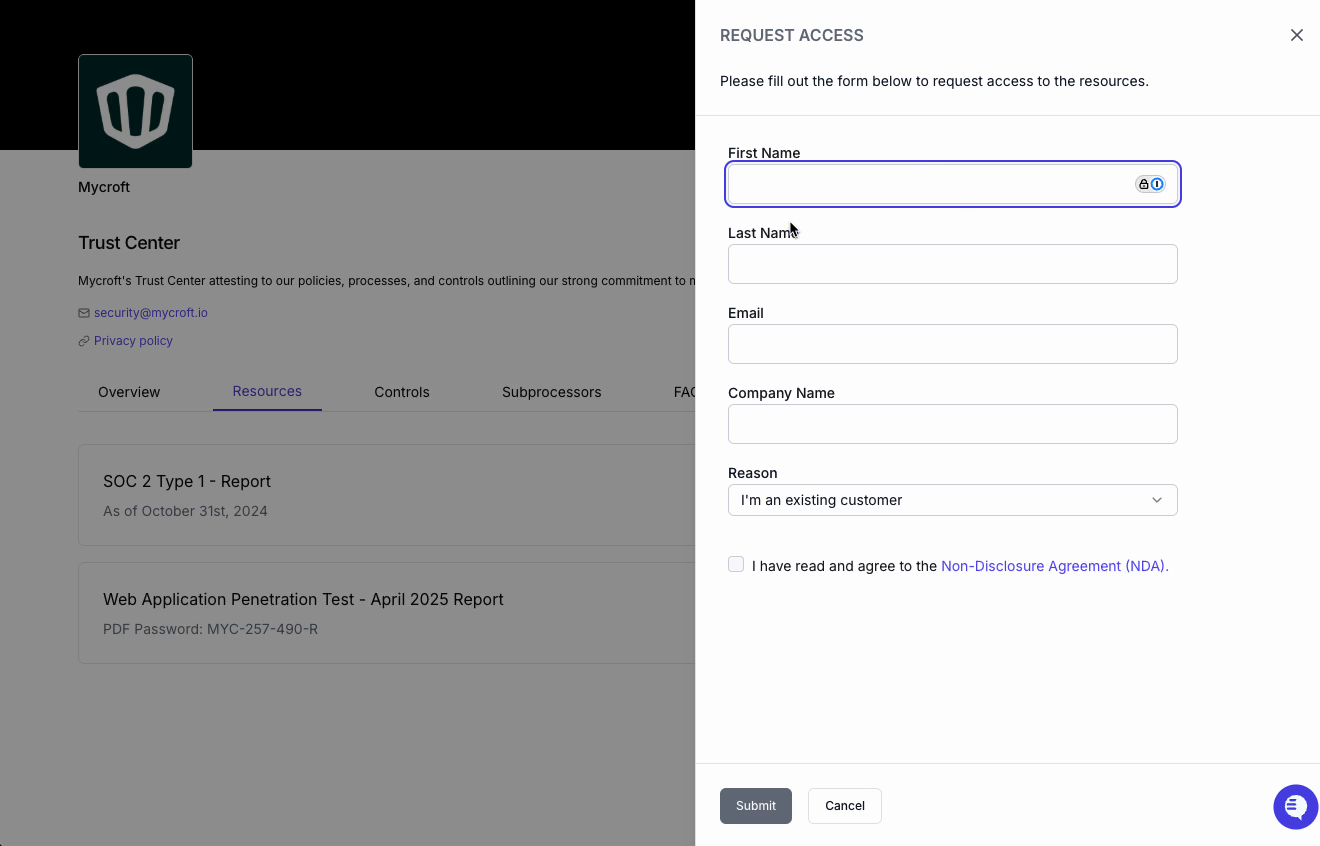Open the Non-Disclosure Agreement (NDA) link
This screenshot has height=846, width=1320.
pyautogui.click(x=1055, y=566)
